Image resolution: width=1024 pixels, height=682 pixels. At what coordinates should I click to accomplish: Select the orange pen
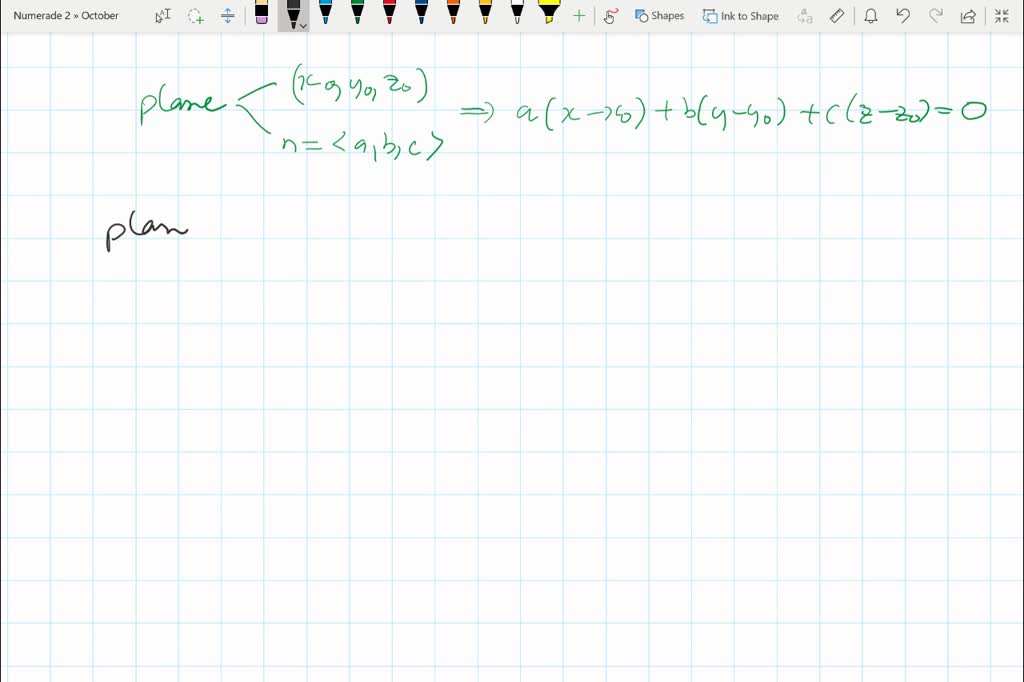452,16
